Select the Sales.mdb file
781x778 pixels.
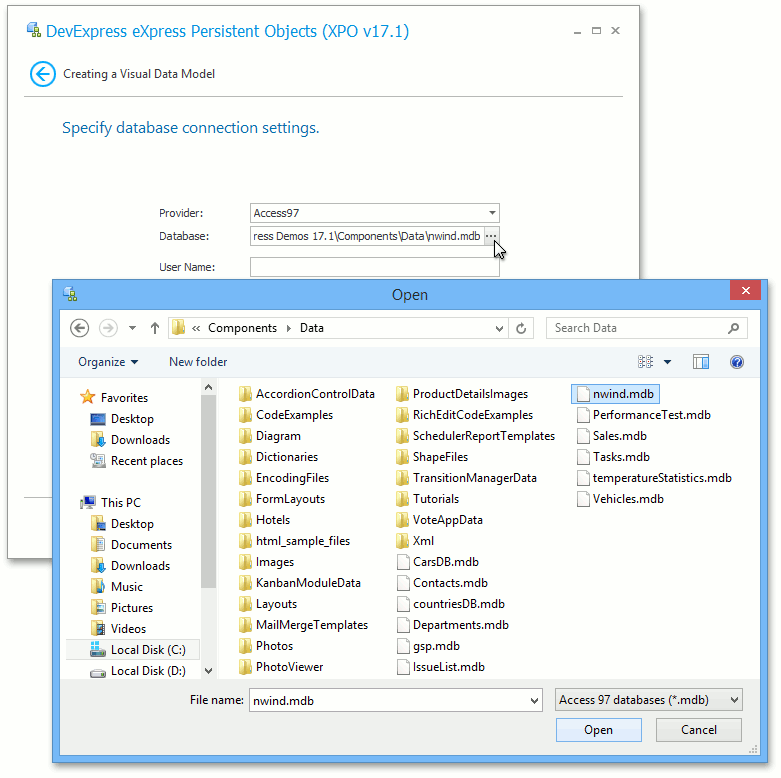tap(612, 436)
